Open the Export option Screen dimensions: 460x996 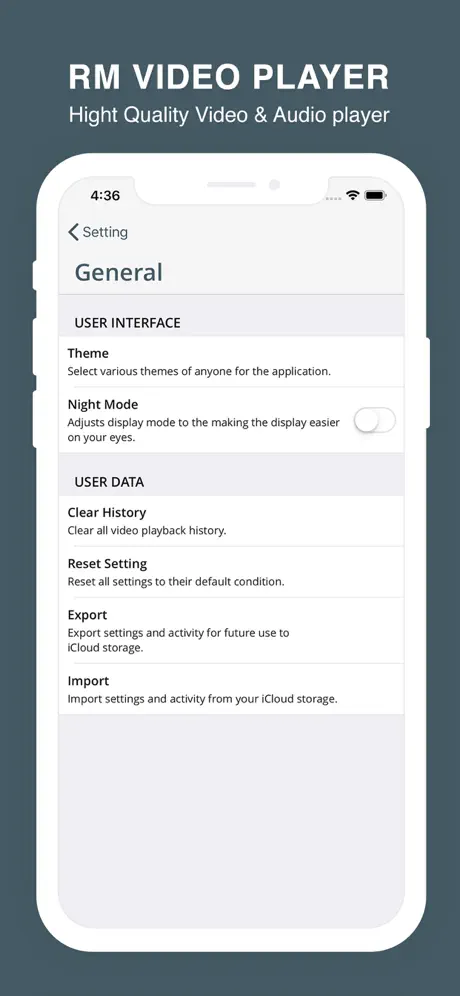[x=231, y=631]
